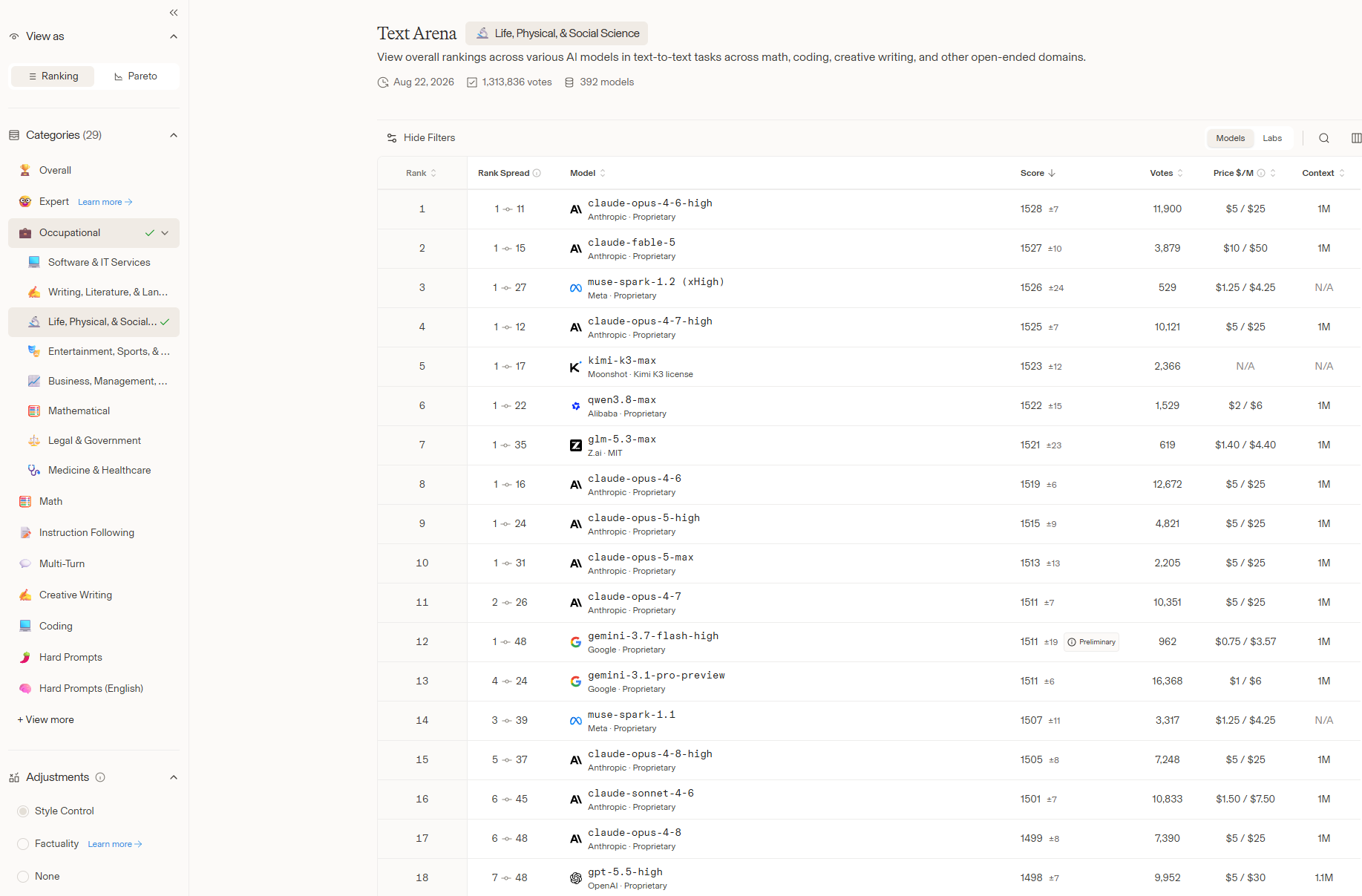Click the Moonshot logo beside kimi-k3-max
This screenshot has width=1362, height=896.
pyautogui.click(x=576, y=367)
